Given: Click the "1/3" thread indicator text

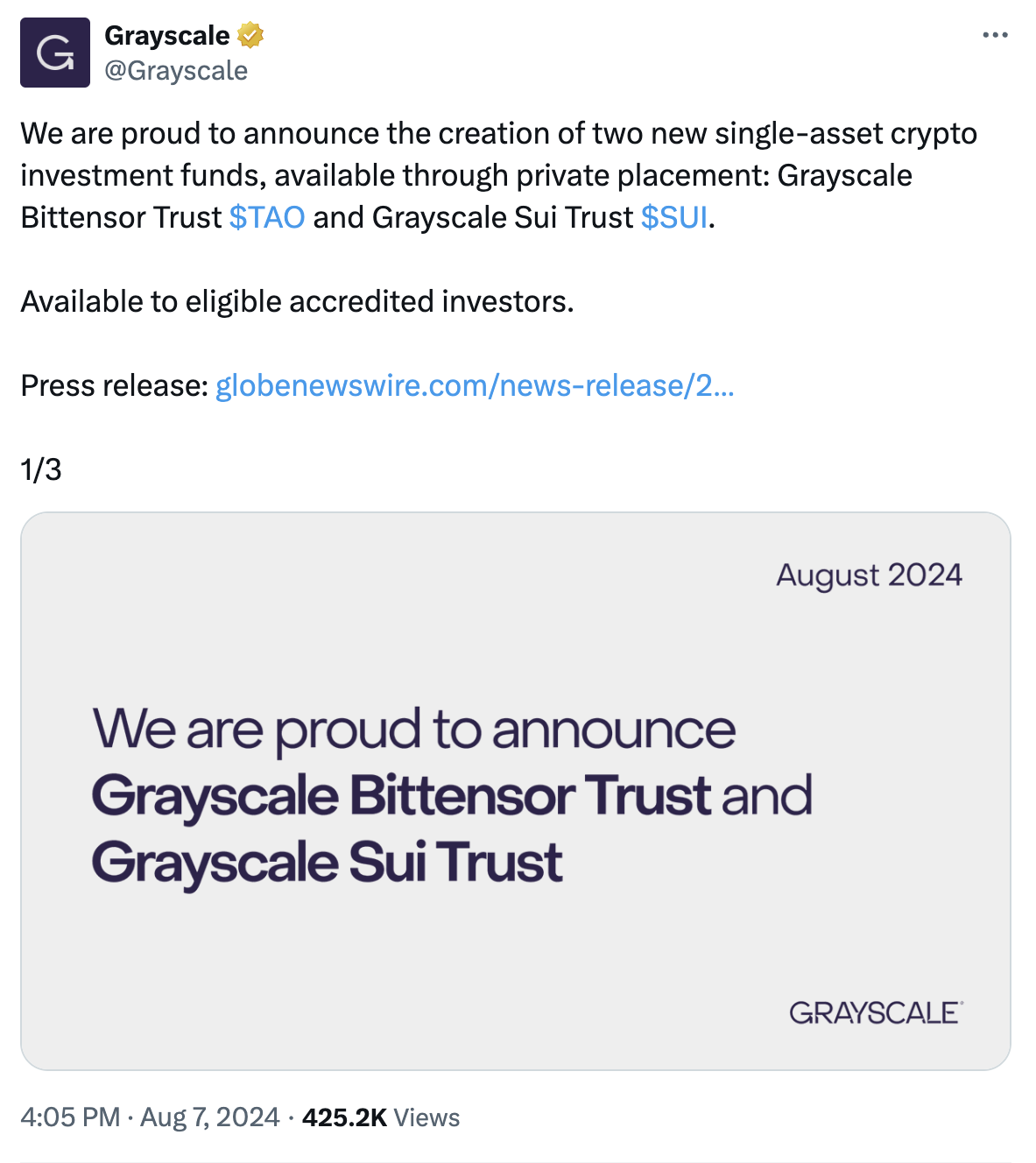Looking at the screenshot, I should [41, 469].
